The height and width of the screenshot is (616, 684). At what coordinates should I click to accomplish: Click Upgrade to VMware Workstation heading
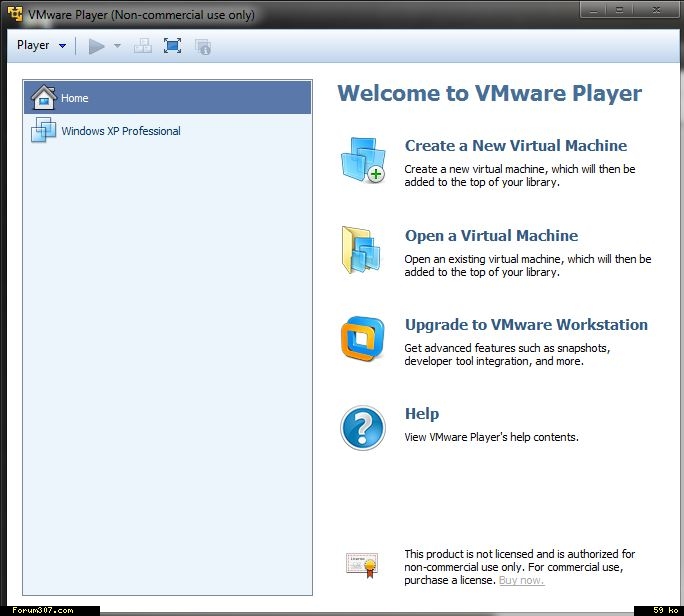pos(526,325)
